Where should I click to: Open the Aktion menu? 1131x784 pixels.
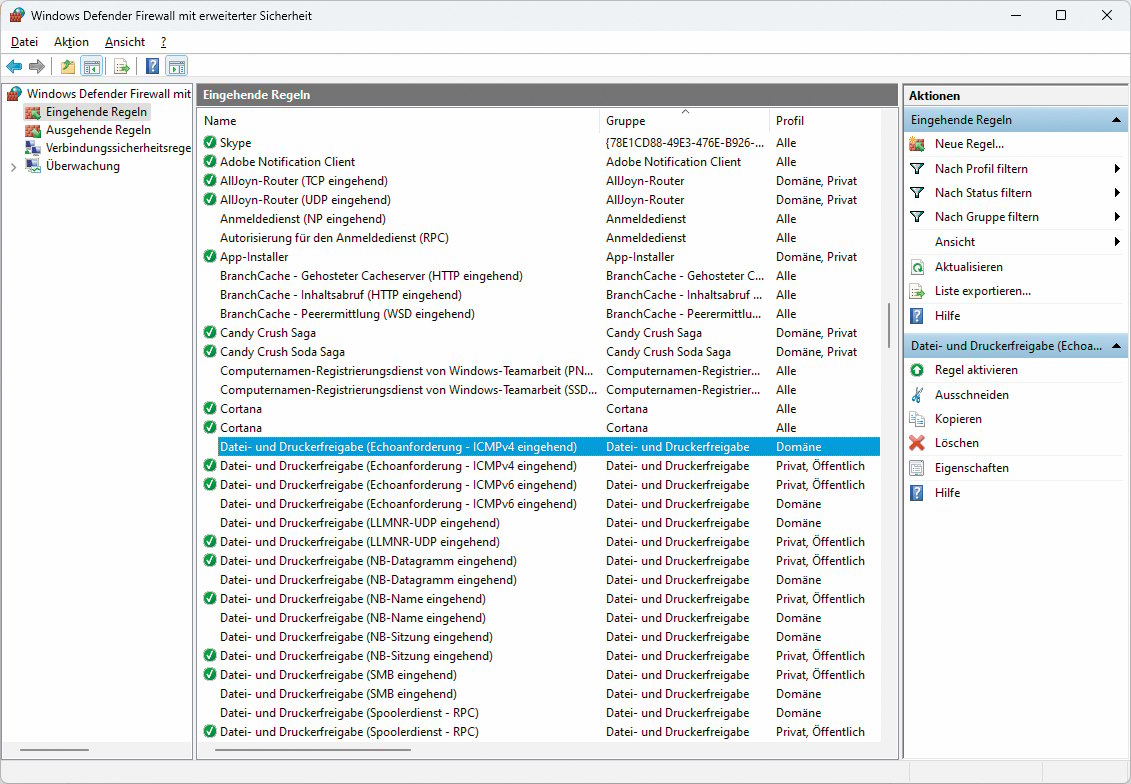click(71, 42)
